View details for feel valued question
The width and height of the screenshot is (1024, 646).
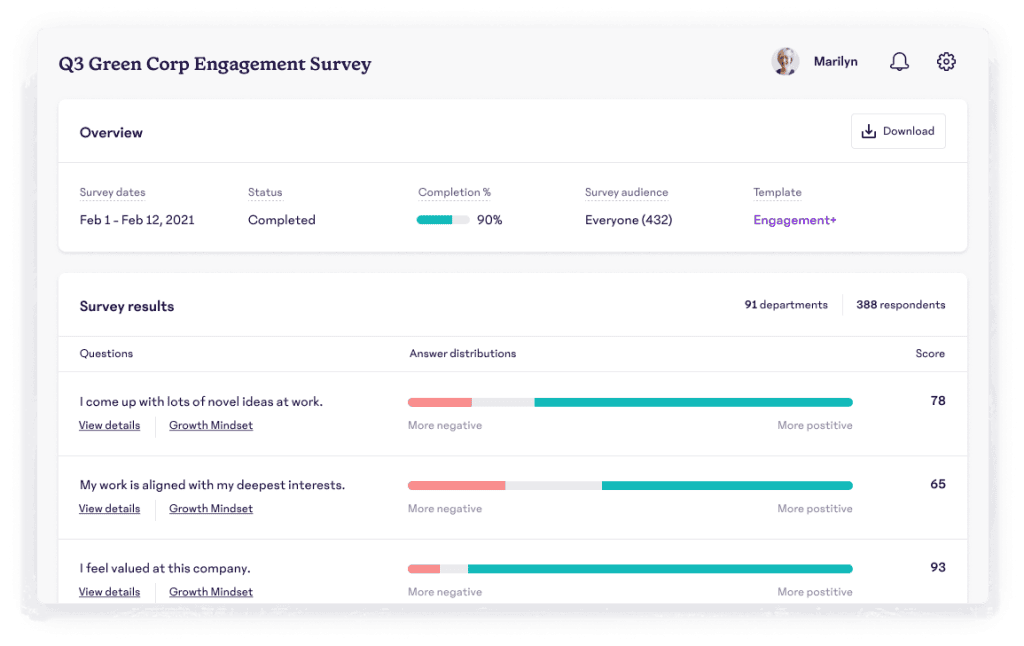109,592
